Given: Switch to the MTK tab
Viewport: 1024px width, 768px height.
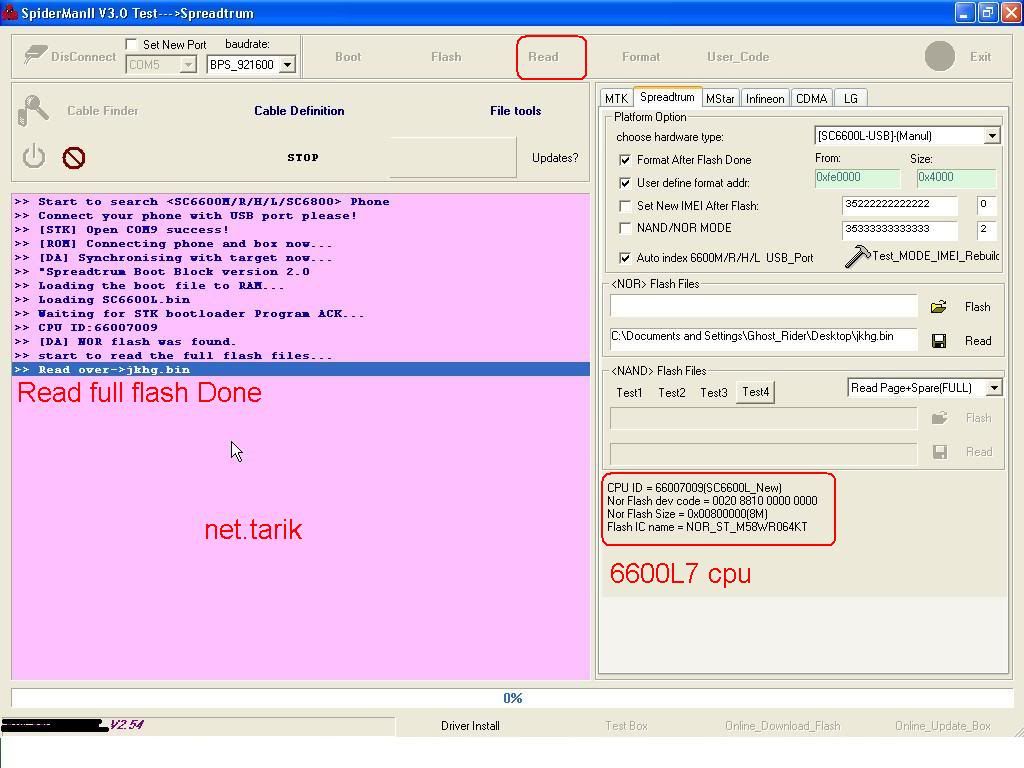Looking at the screenshot, I should pyautogui.click(x=616, y=99).
